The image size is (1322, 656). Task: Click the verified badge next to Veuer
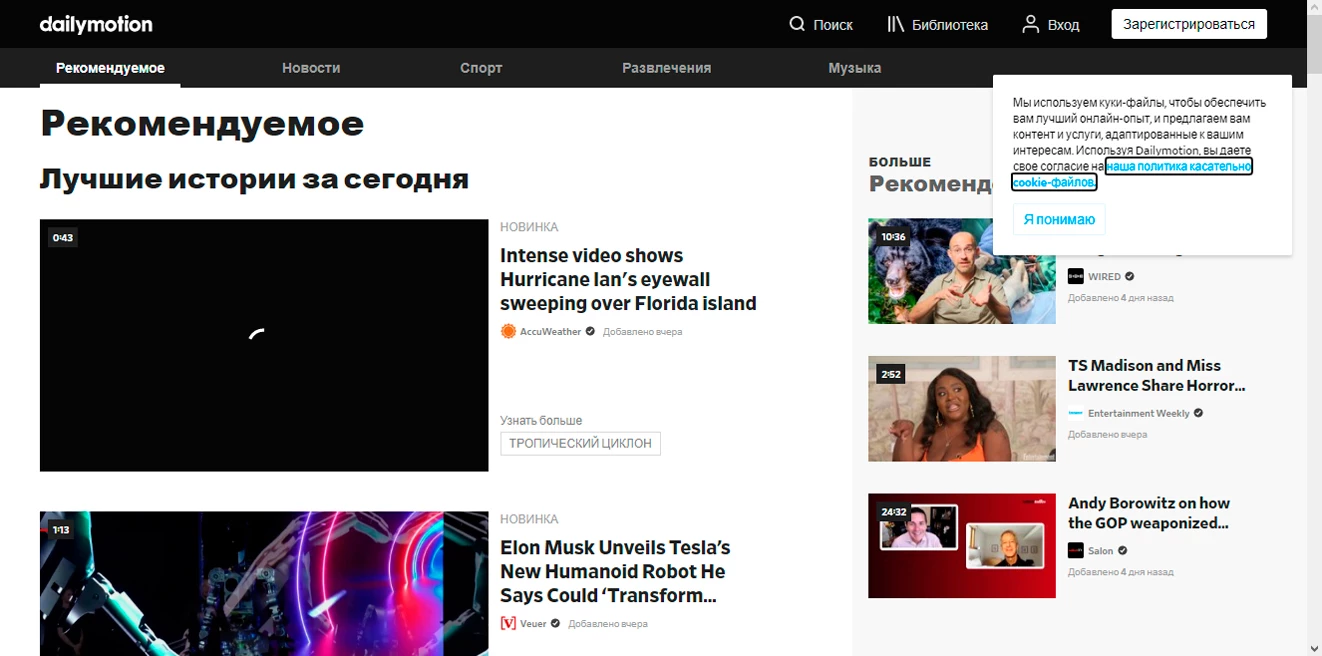[x=555, y=623]
